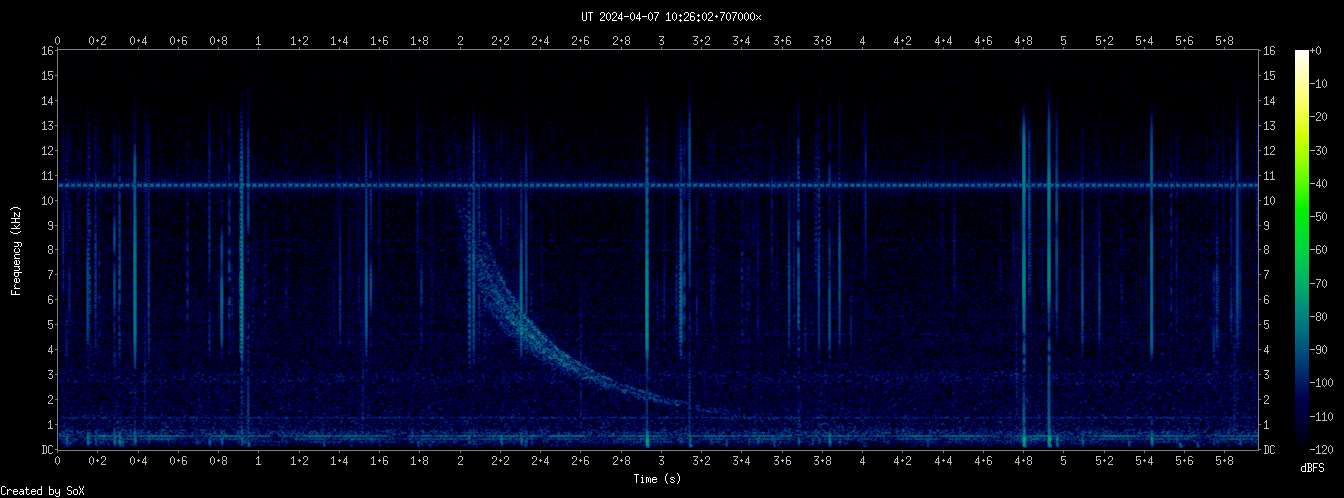
Task: Click the colorbar gradient strip
Action: pyautogui.click(x=1301, y=250)
